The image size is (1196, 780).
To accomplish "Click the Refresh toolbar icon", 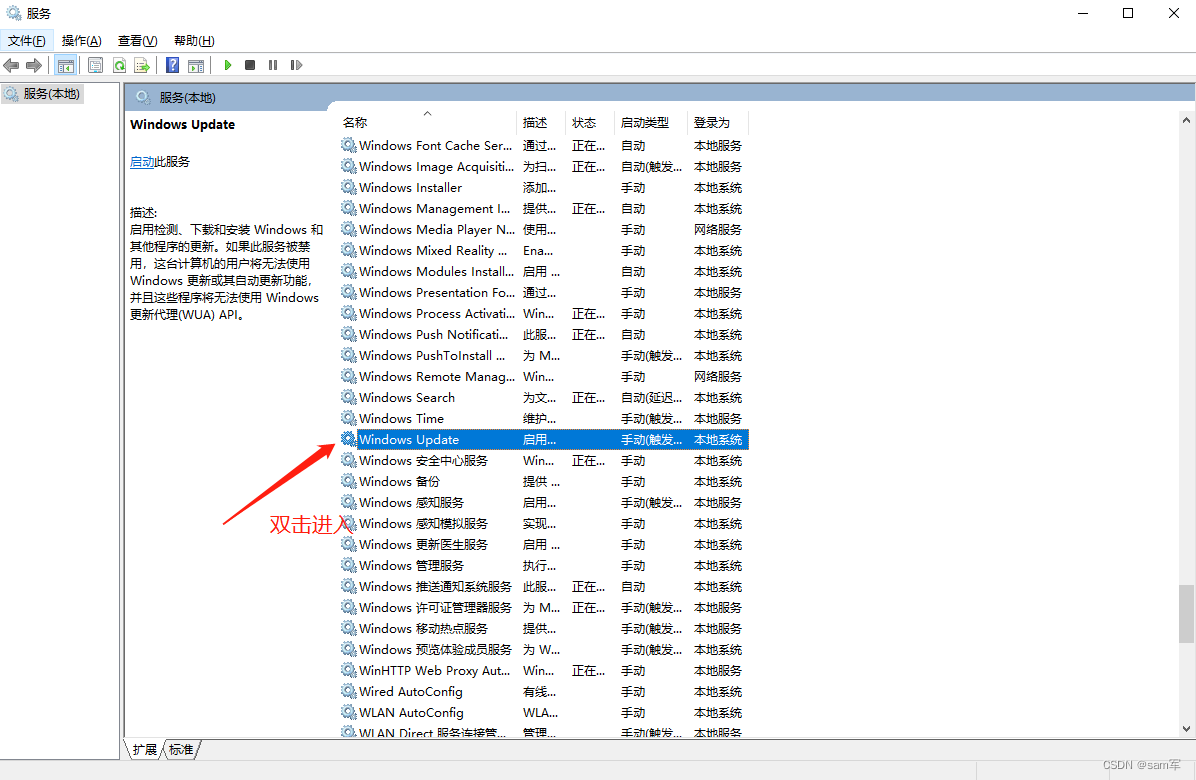I will point(119,66).
